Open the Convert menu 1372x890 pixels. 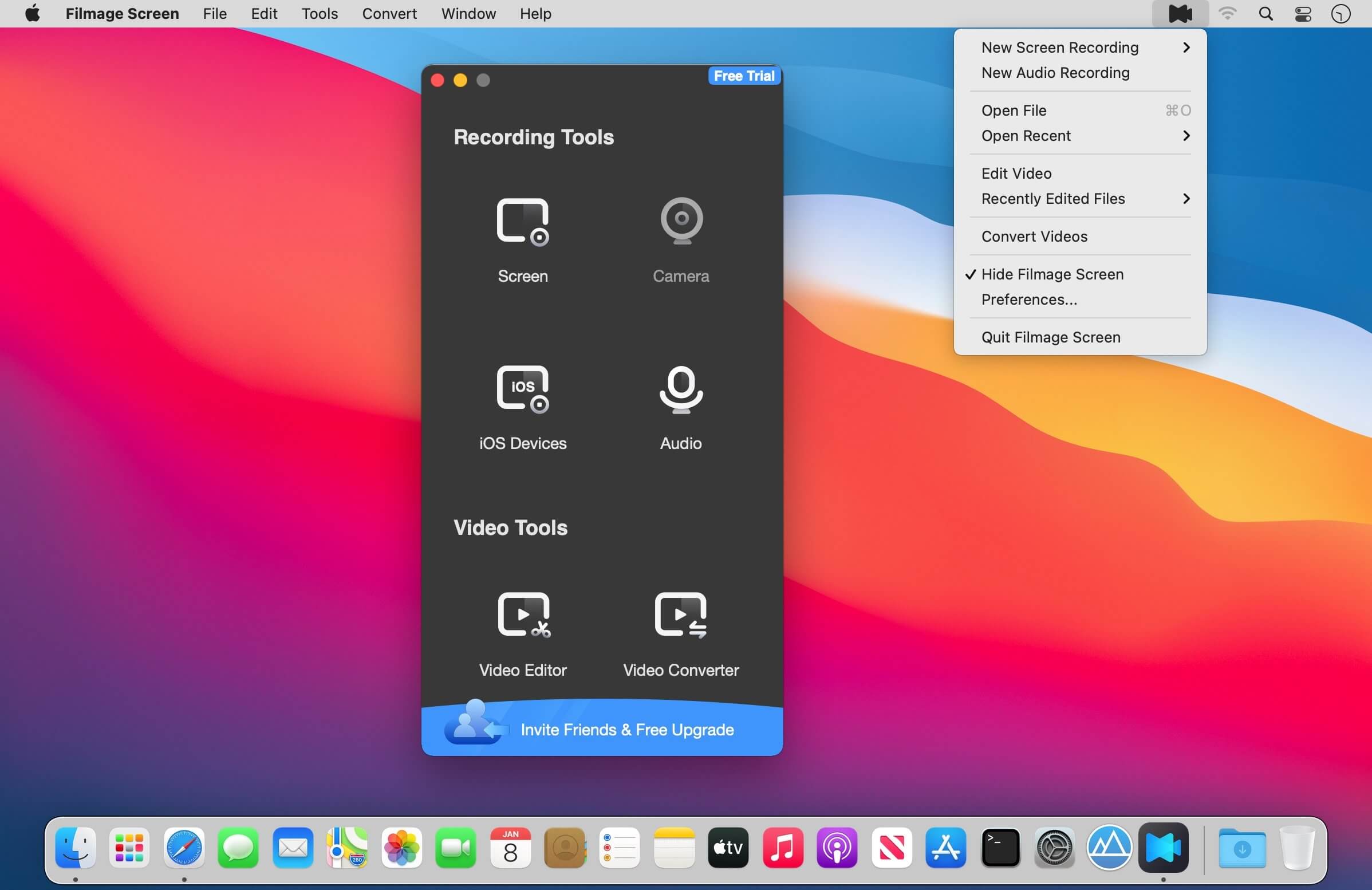[x=389, y=13]
